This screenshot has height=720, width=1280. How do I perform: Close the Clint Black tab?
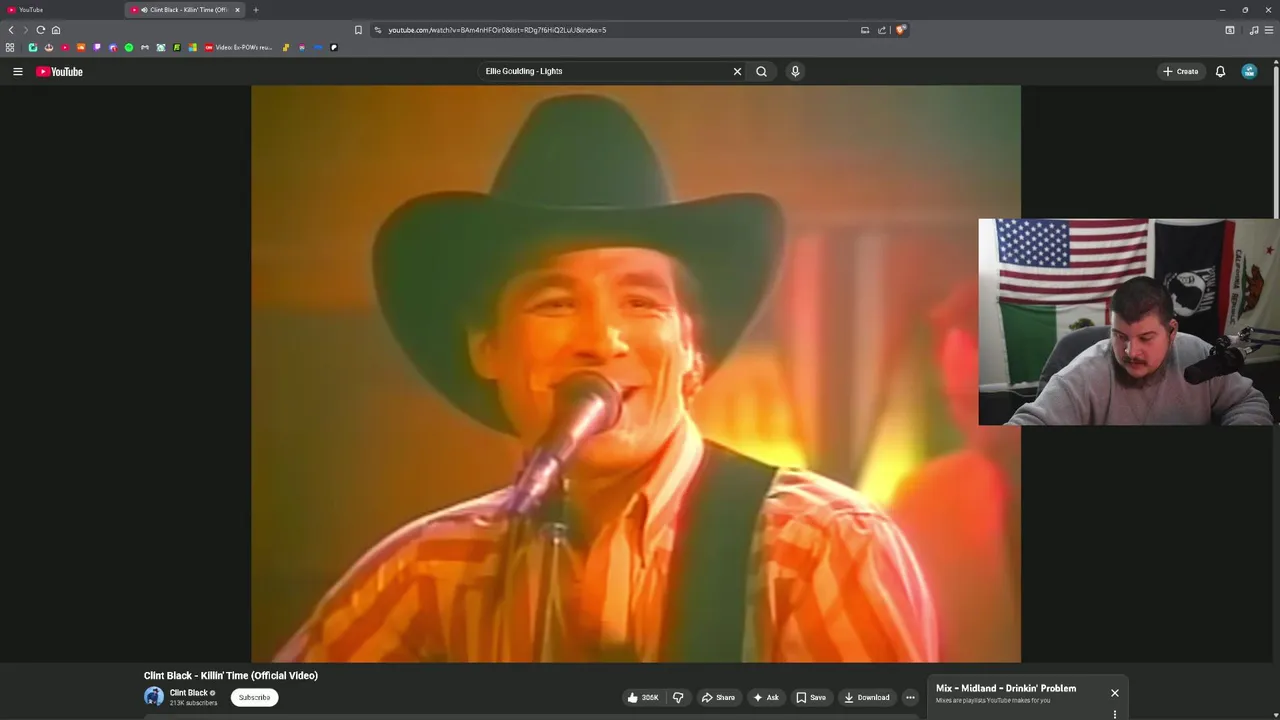pyautogui.click(x=237, y=10)
